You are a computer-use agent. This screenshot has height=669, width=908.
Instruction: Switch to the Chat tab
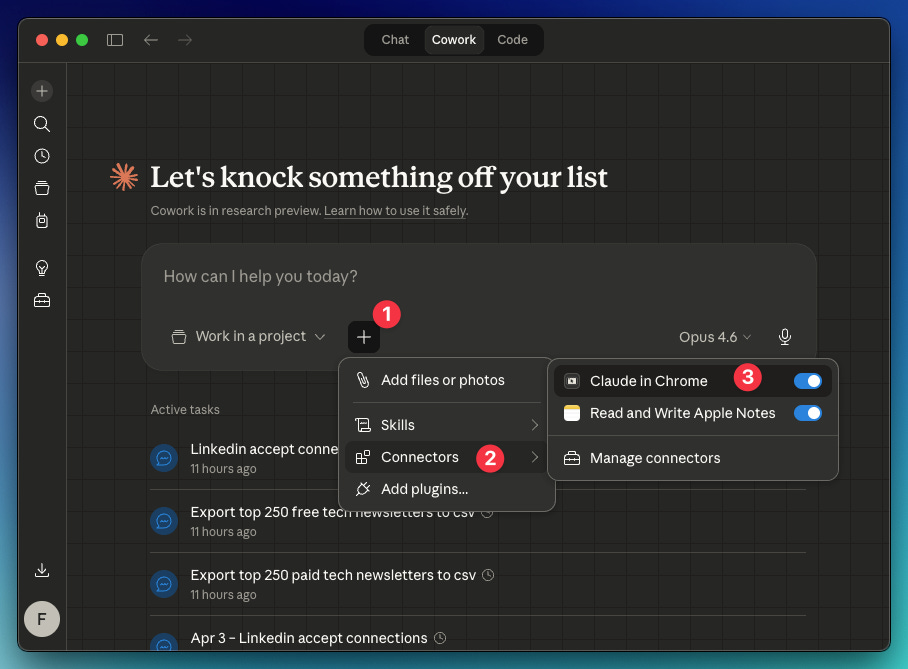395,40
